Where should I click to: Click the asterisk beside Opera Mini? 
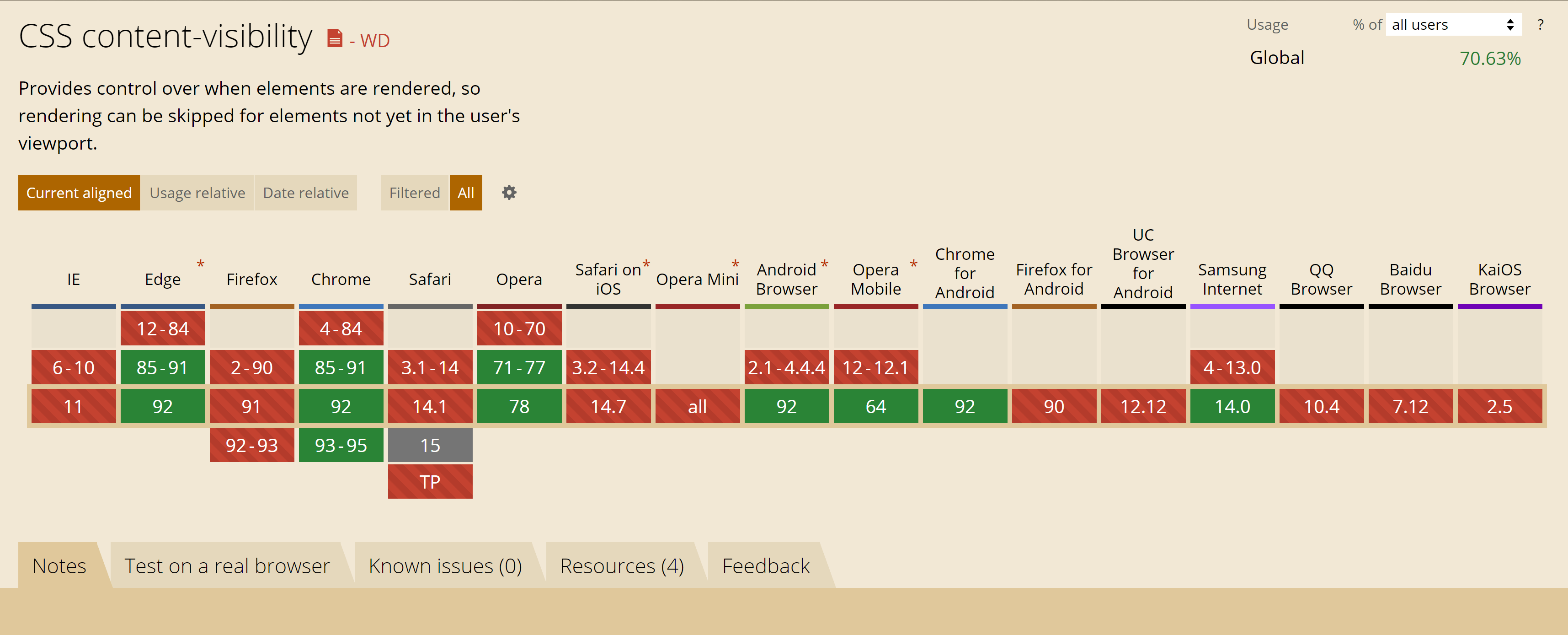click(x=735, y=264)
